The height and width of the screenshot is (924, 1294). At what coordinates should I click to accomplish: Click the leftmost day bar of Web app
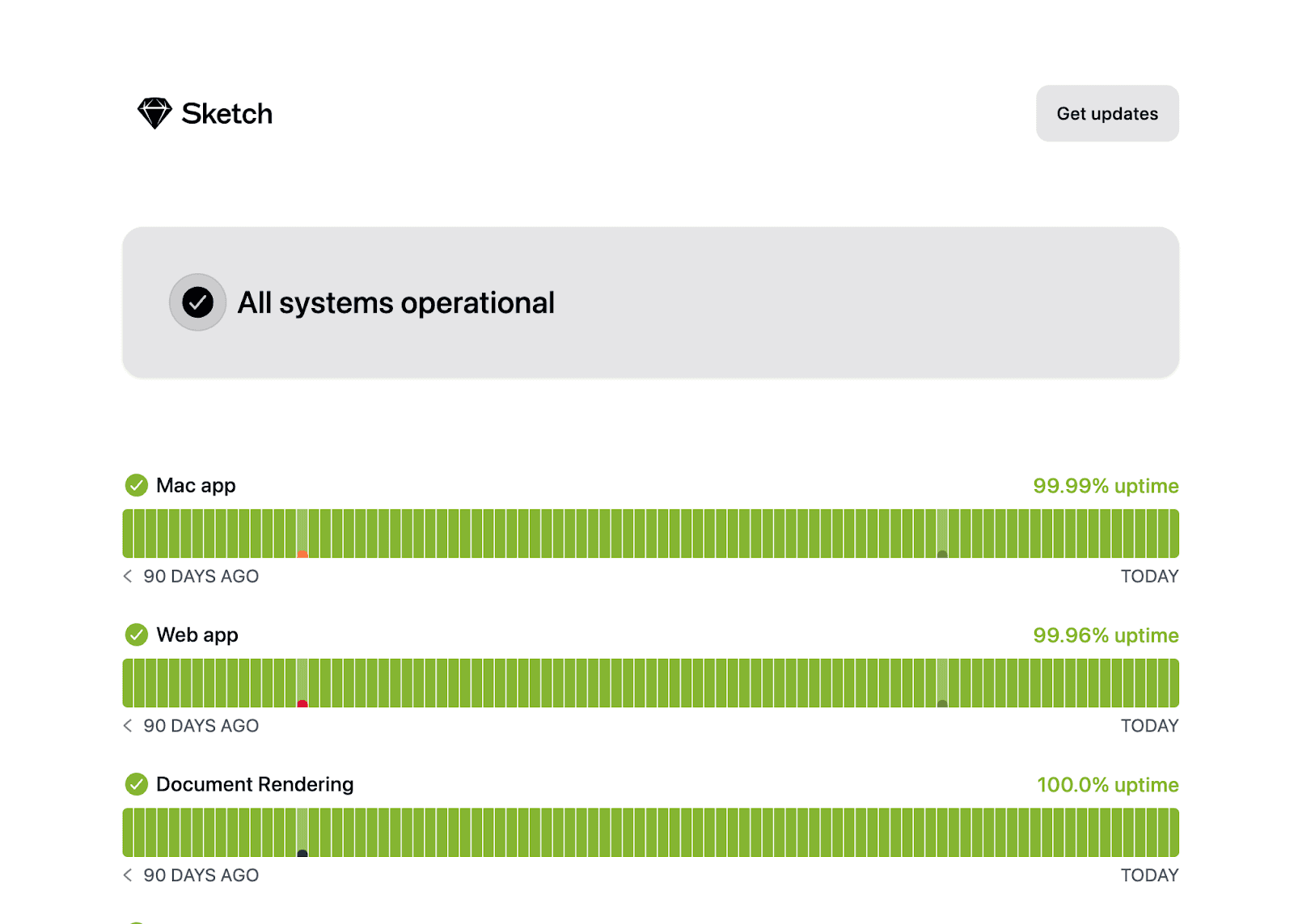point(128,683)
